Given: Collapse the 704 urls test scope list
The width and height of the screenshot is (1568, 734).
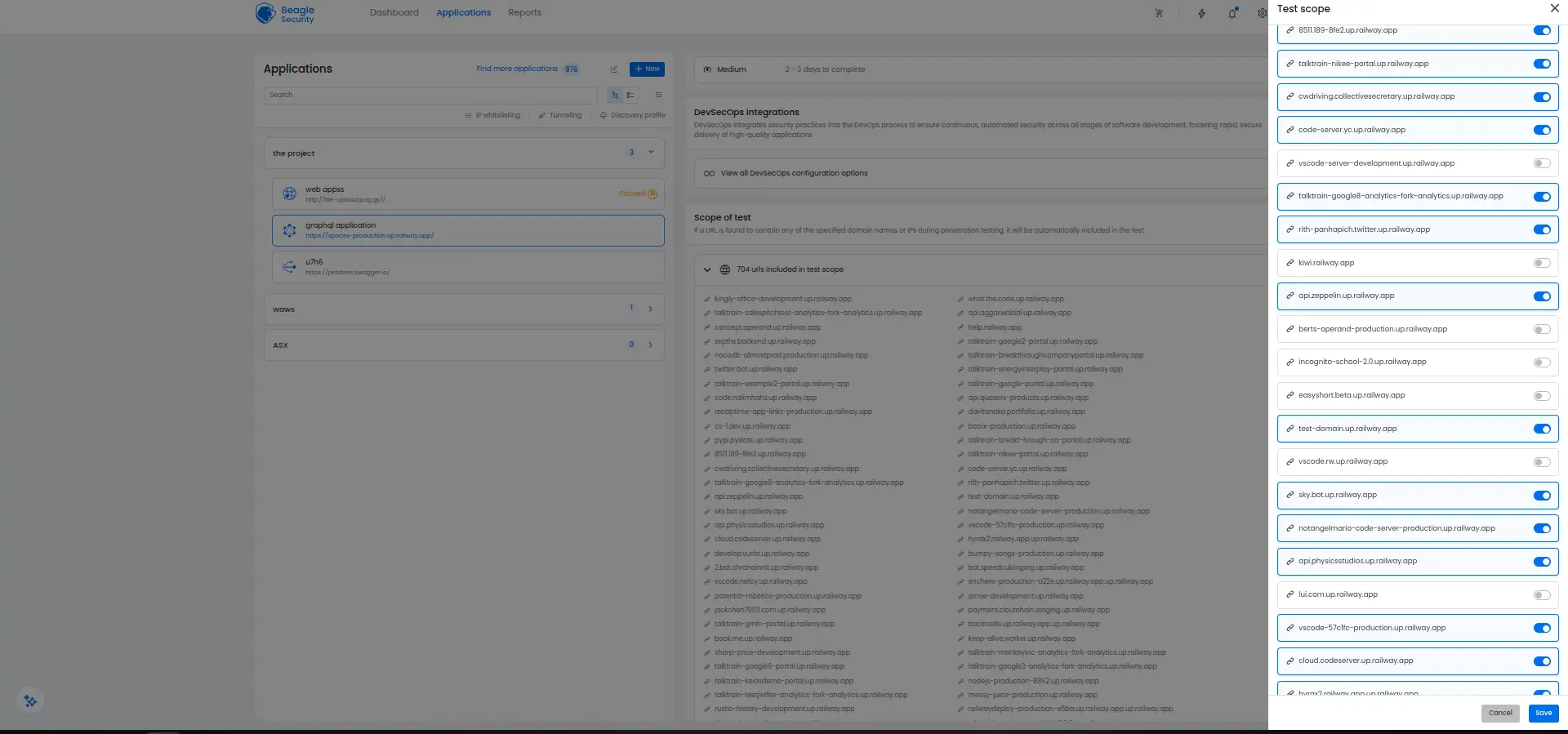Looking at the screenshot, I should click(707, 269).
